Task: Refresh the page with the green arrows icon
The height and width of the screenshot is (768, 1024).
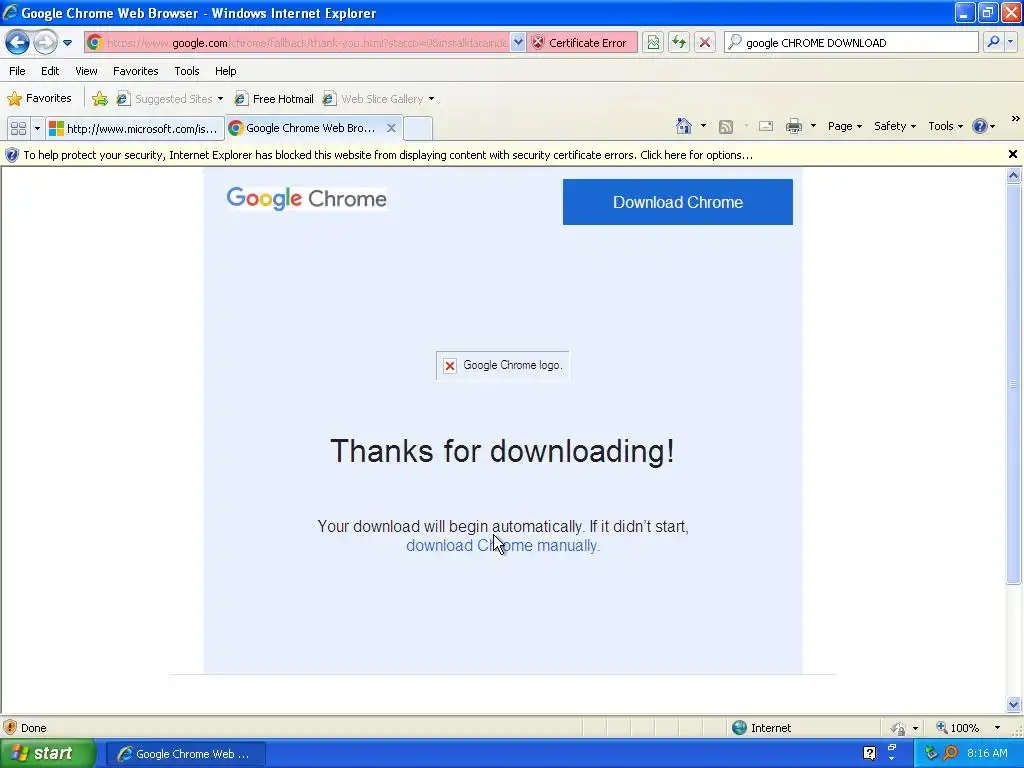Action: pos(679,43)
